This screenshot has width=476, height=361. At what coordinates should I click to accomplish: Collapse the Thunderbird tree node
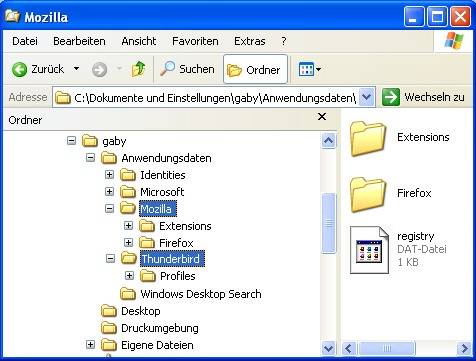click(x=110, y=258)
